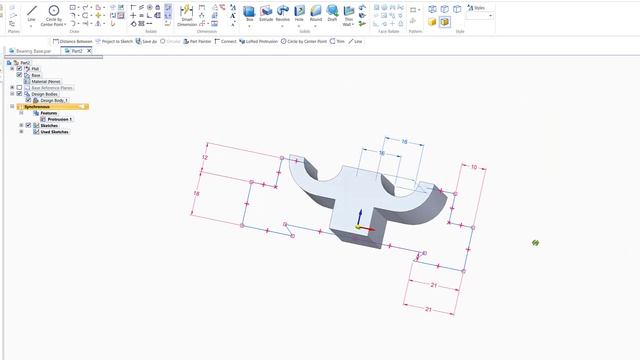Click Trim in the quick bar
The image size is (640, 360).
tap(337, 41)
